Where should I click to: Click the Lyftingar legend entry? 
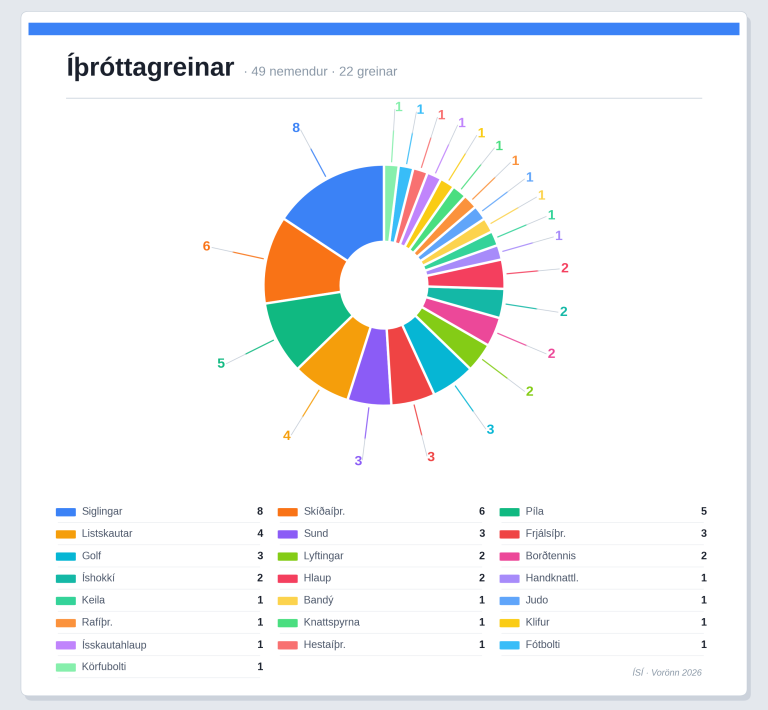point(323,556)
